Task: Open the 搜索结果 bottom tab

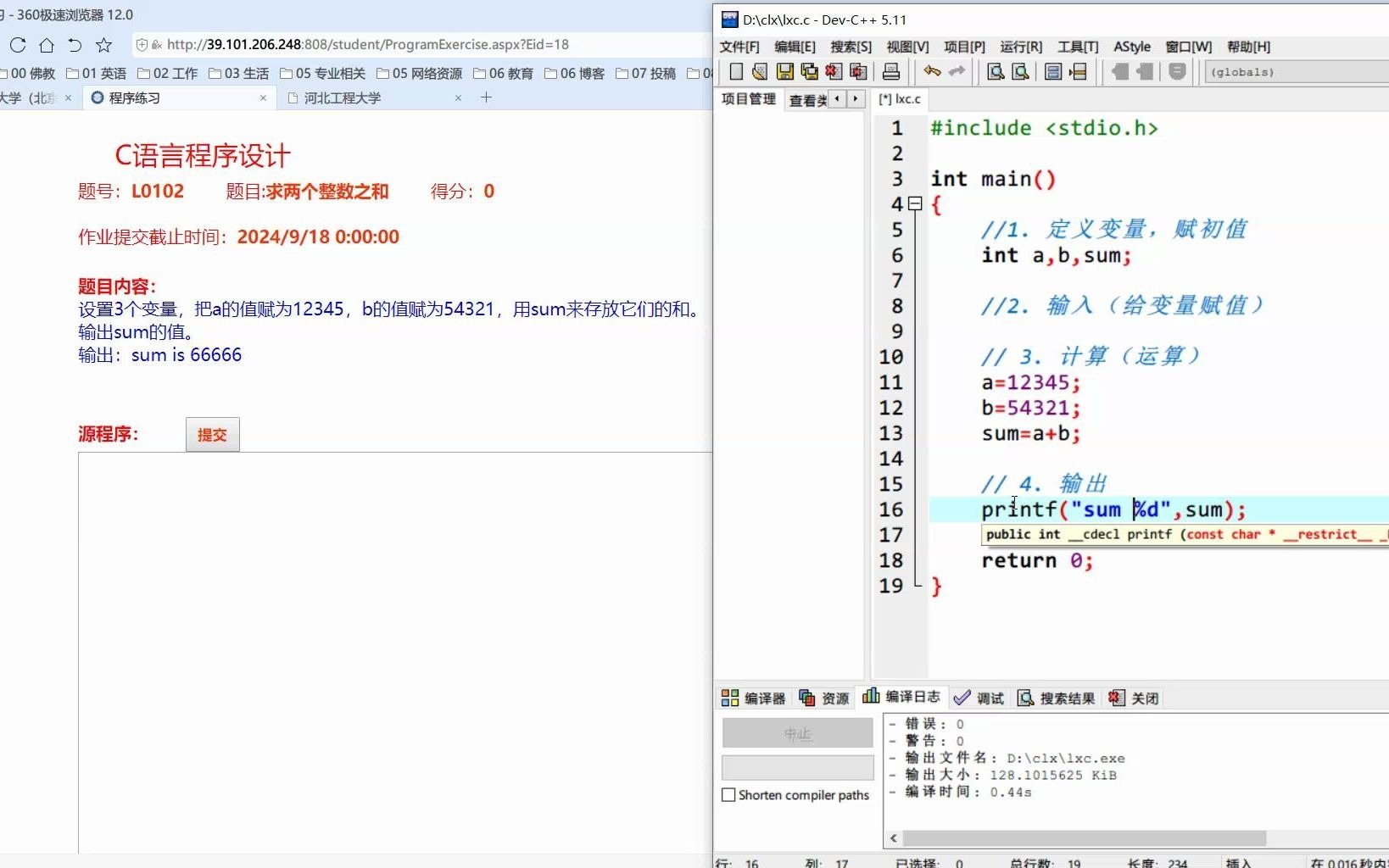Action: 1056,698
